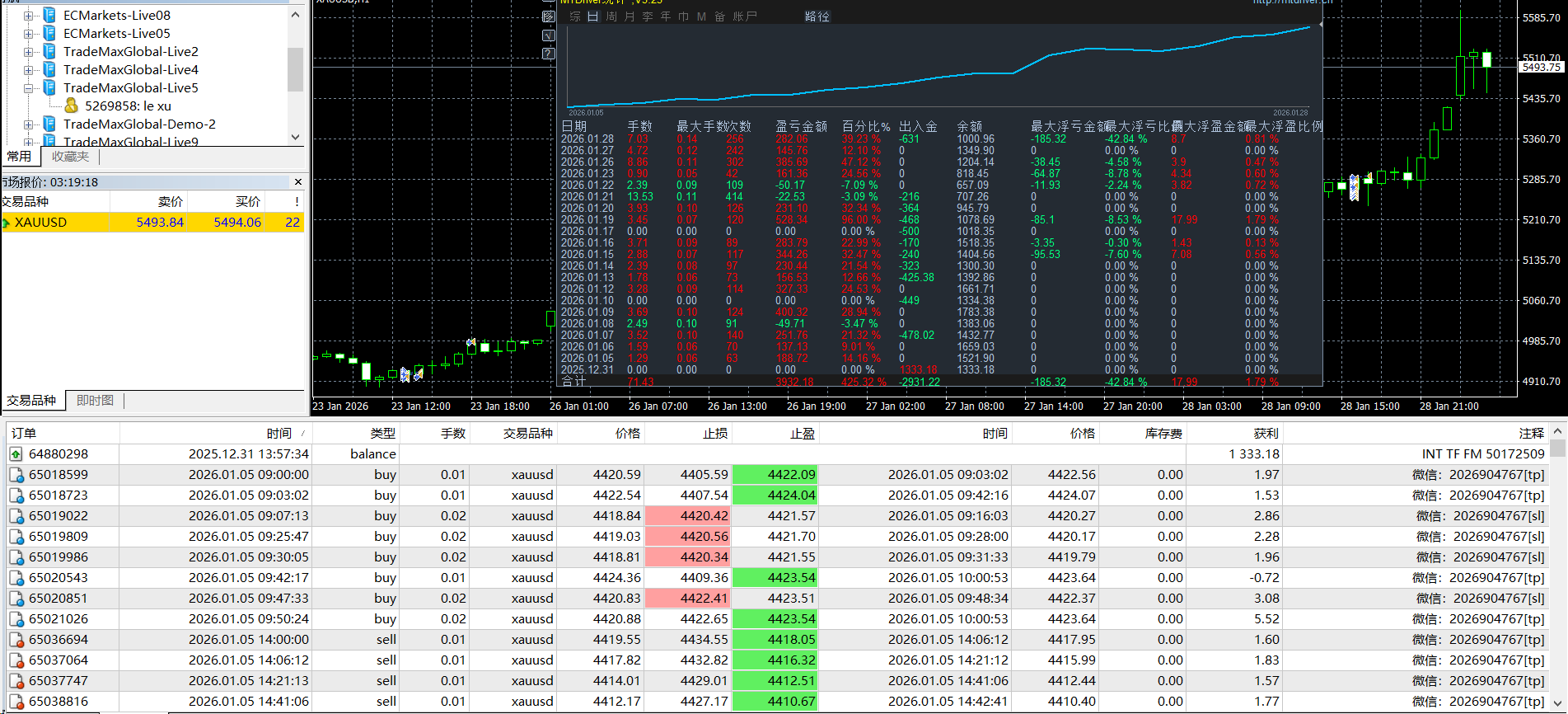
Task: Expand the ECMarkets-Live05 server node
Action: 28,33
